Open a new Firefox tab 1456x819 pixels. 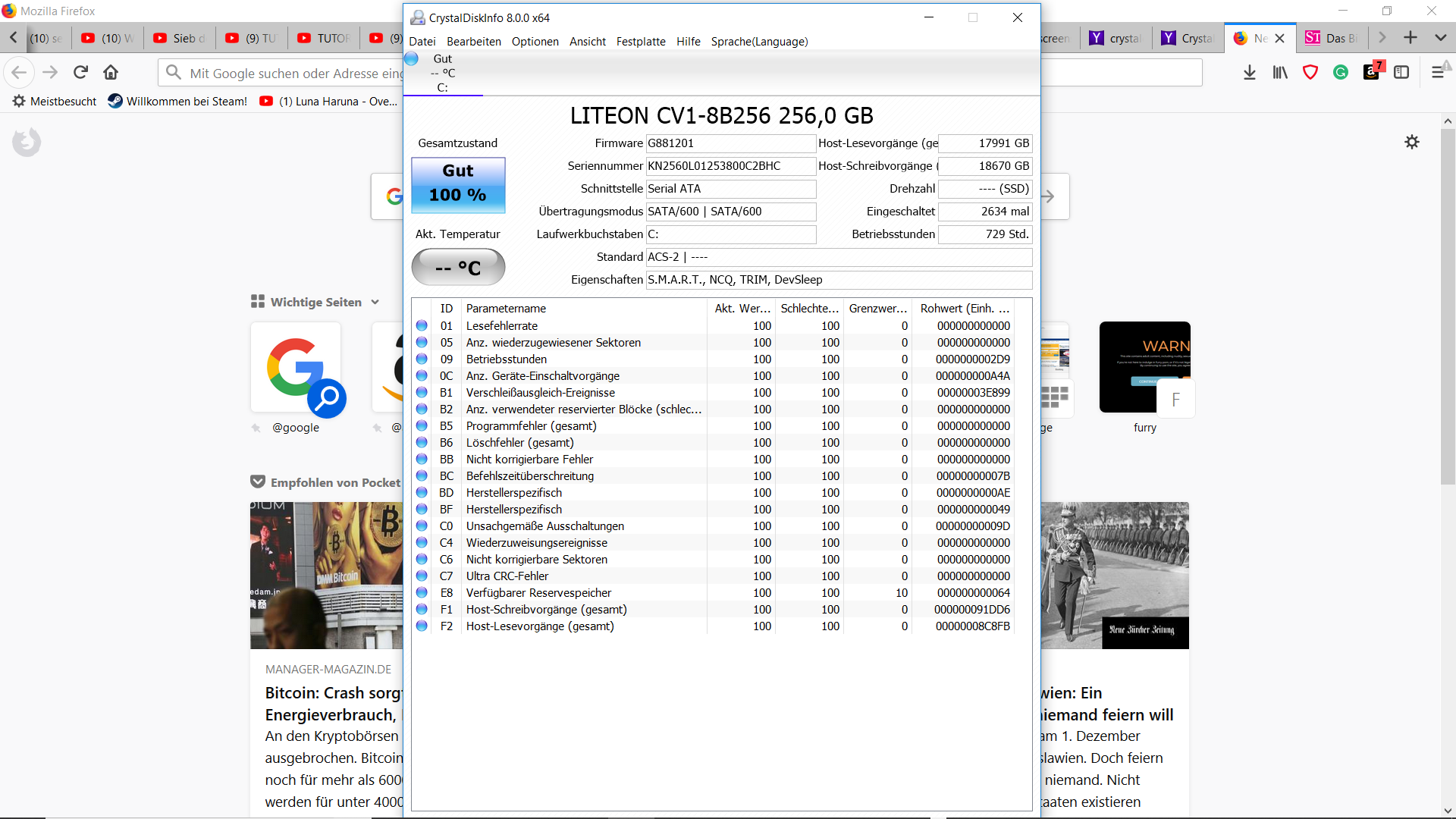click(1410, 38)
